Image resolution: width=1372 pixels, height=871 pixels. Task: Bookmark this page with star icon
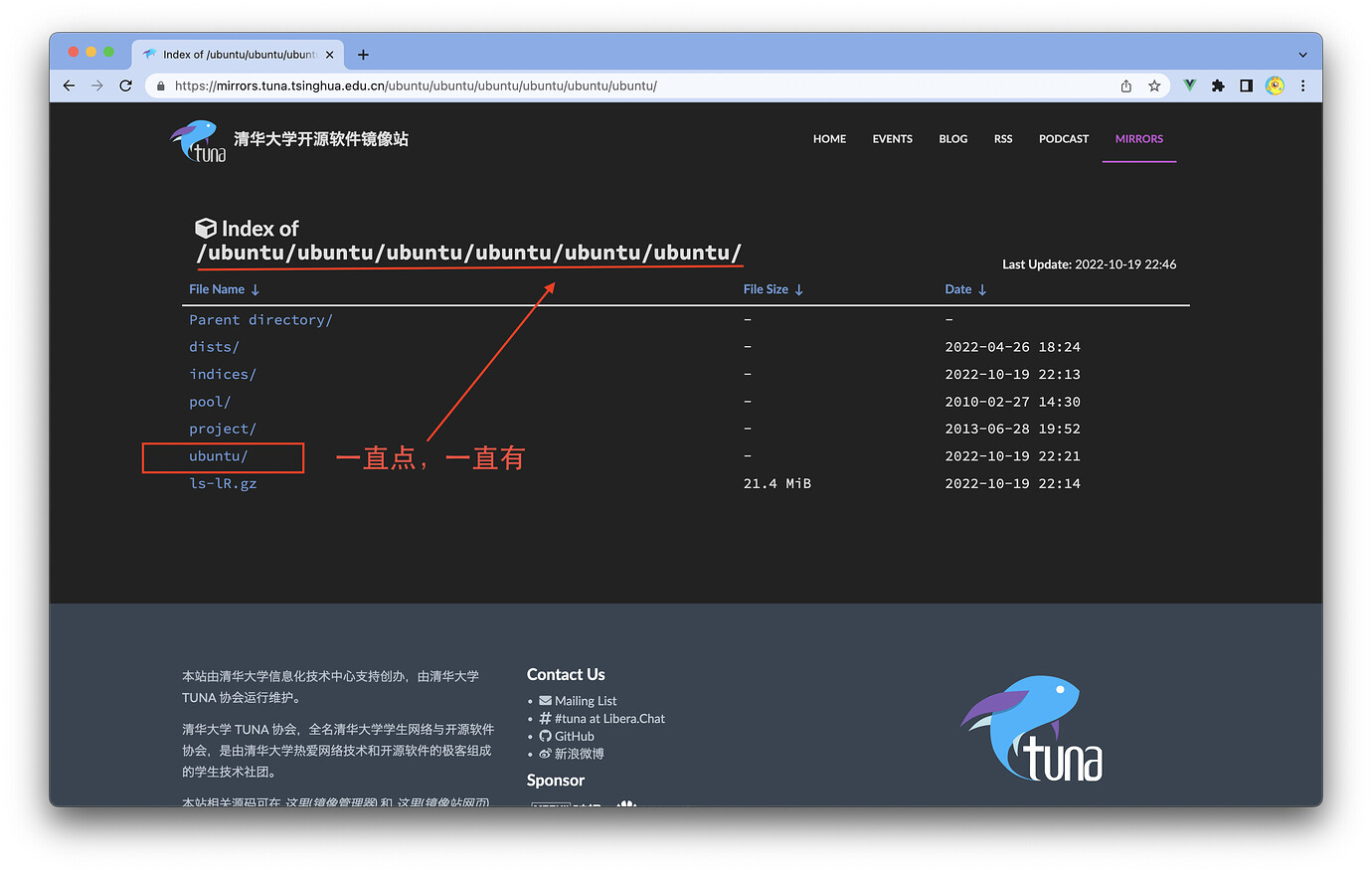1154,86
